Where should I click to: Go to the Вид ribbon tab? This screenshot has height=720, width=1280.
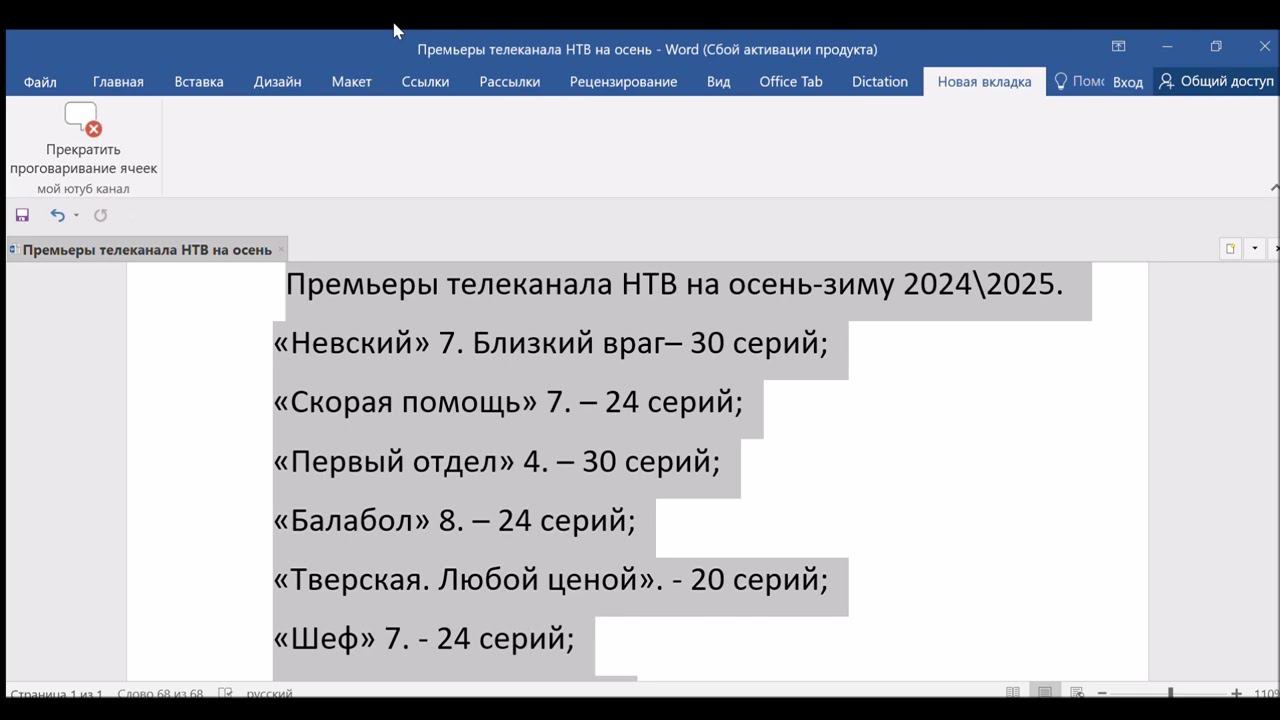[x=718, y=82]
